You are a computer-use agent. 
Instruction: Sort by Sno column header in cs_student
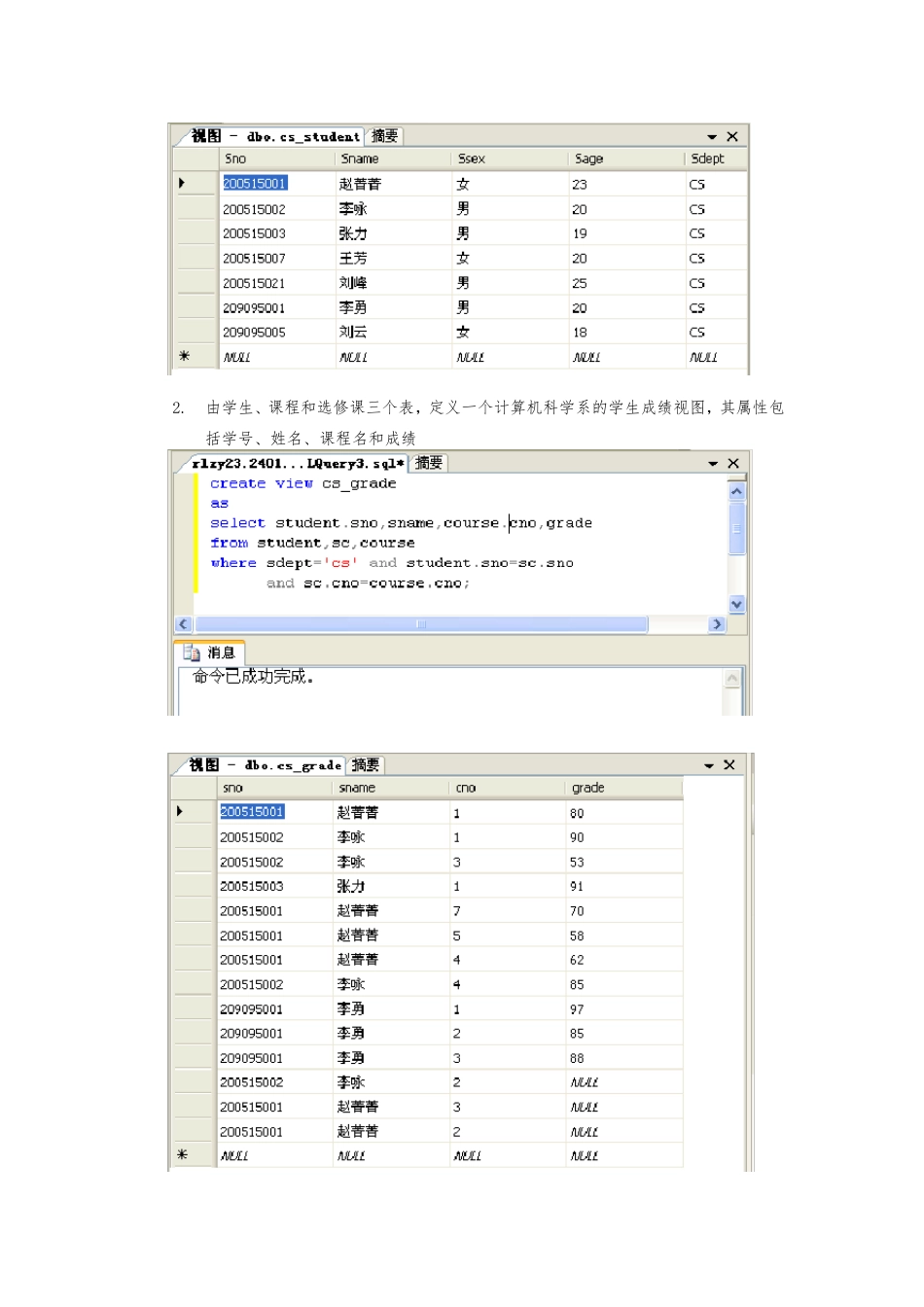275,159
